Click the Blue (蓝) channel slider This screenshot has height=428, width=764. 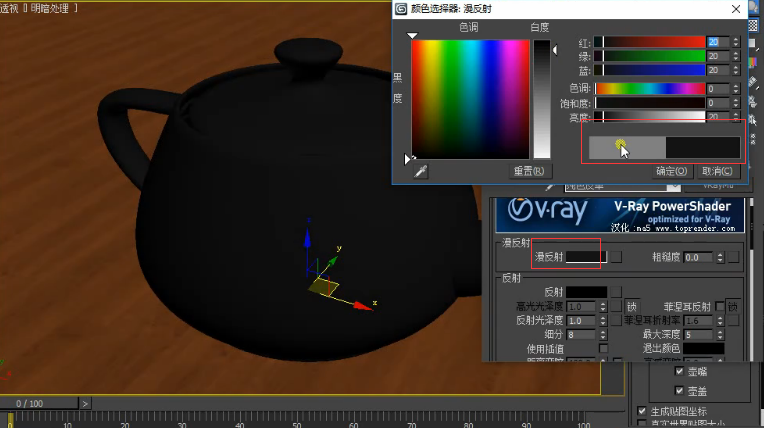coord(650,71)
